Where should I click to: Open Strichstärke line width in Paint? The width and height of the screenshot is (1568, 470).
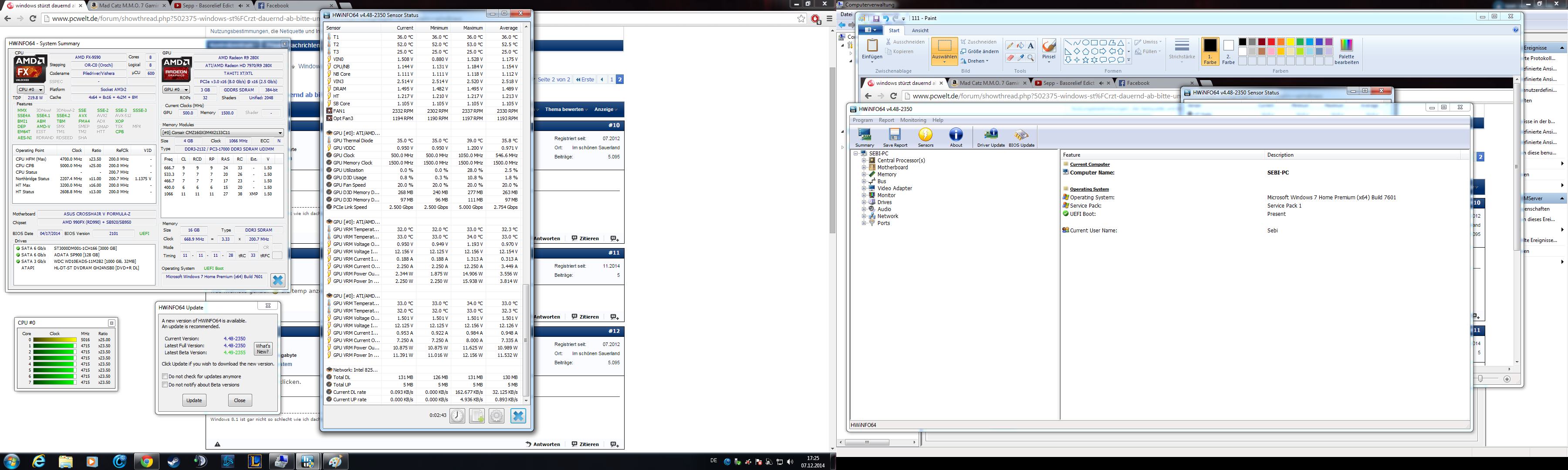coord(1182,52)
